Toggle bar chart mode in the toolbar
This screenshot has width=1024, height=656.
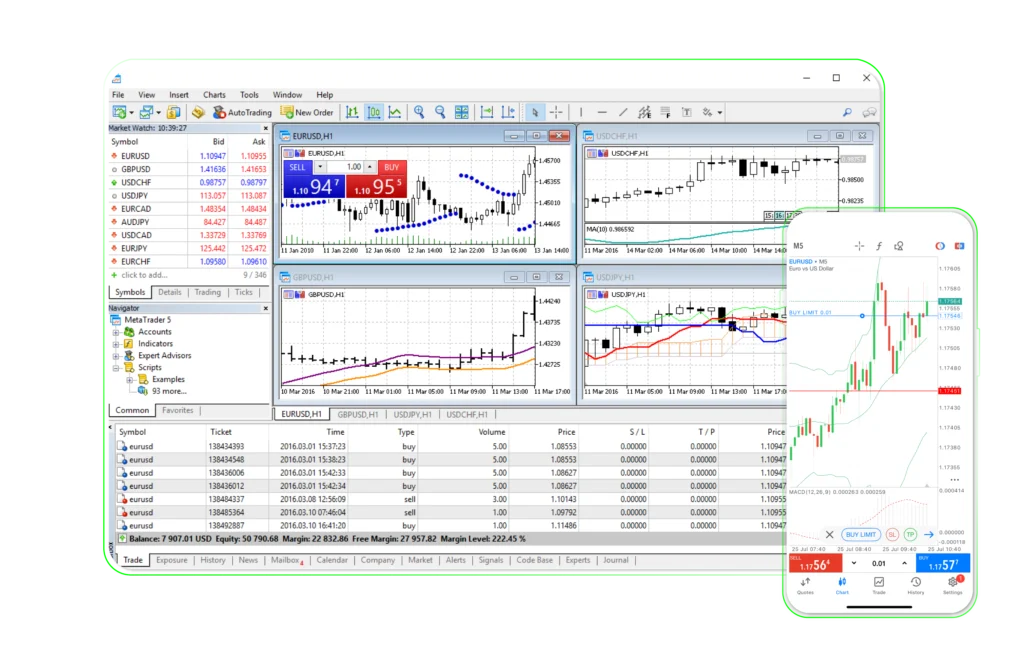353,113
